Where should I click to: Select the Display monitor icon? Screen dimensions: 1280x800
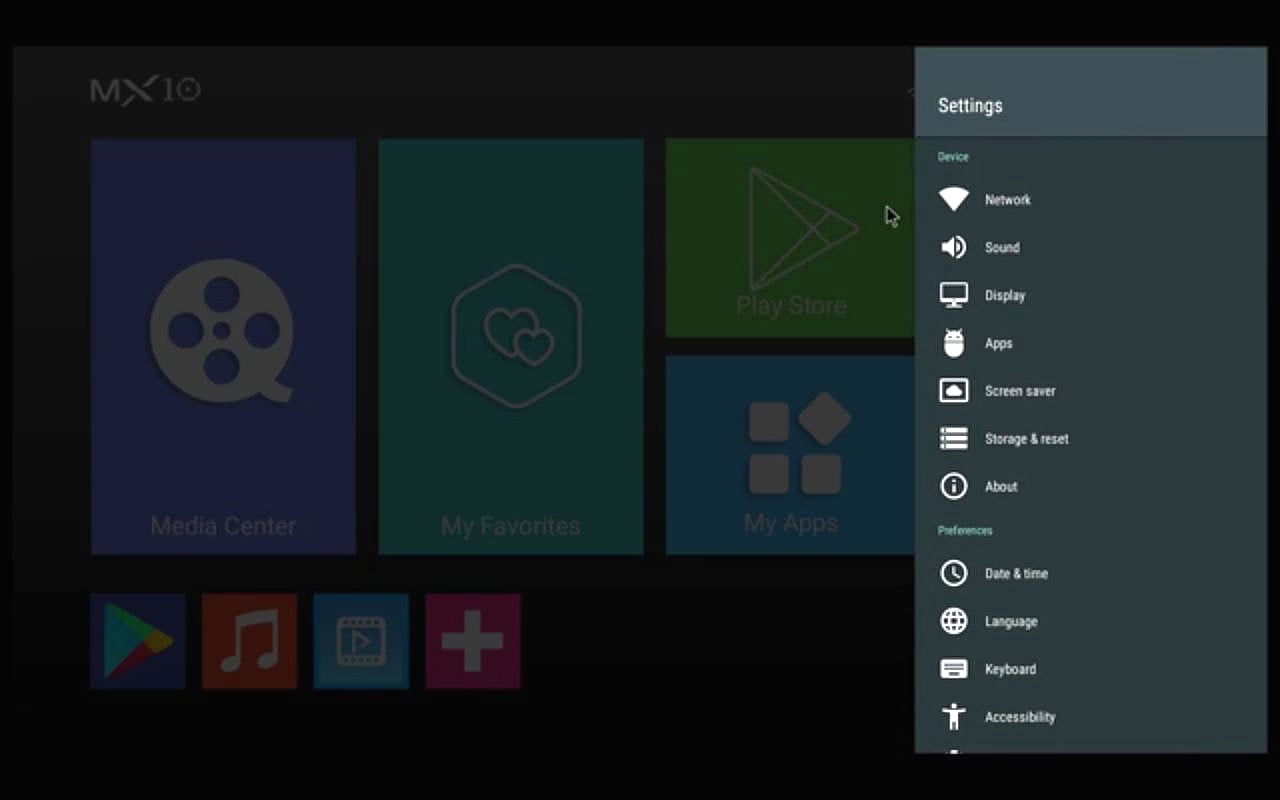(x=954, y=295)
